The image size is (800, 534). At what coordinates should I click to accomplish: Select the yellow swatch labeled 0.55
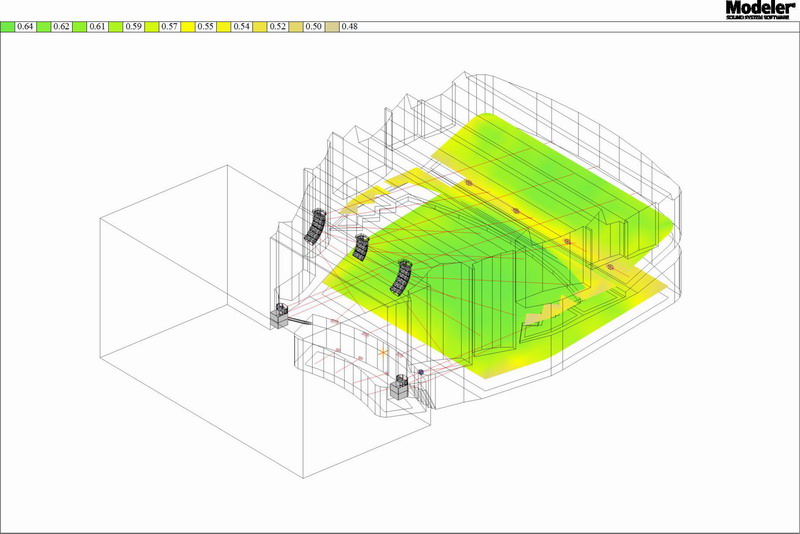point(187,26)
